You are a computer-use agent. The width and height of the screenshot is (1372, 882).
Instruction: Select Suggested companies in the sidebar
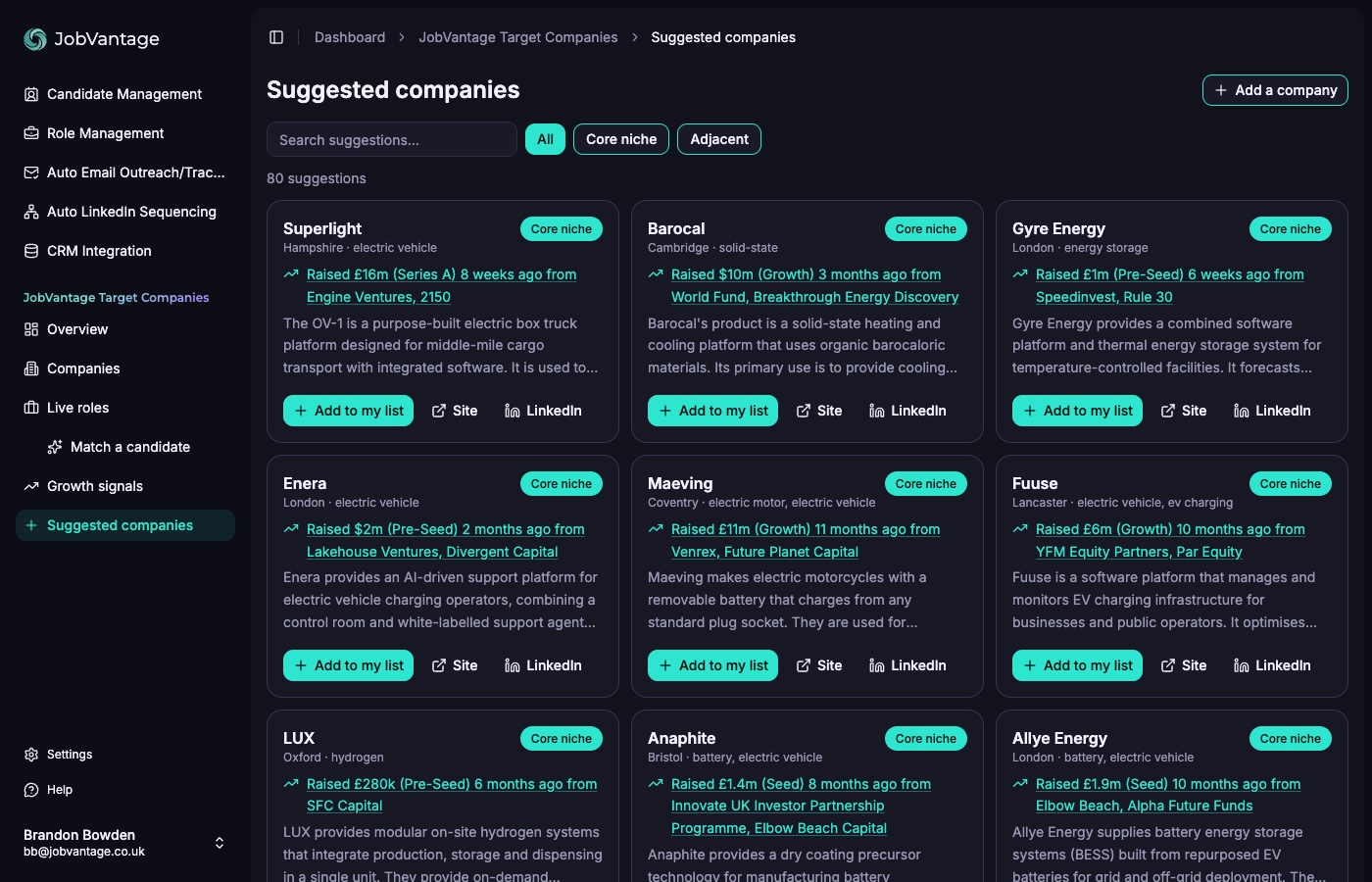(x=125, y=525)
